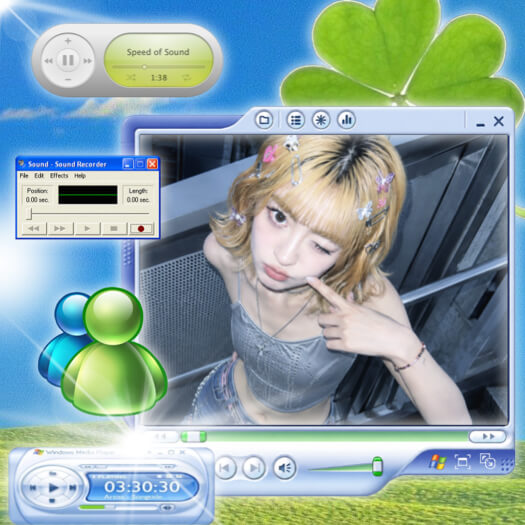The width and height of the screenshot is (525, 525).
Task: Click Eject at the top of the mini player wheel
Action: point(53,474)
